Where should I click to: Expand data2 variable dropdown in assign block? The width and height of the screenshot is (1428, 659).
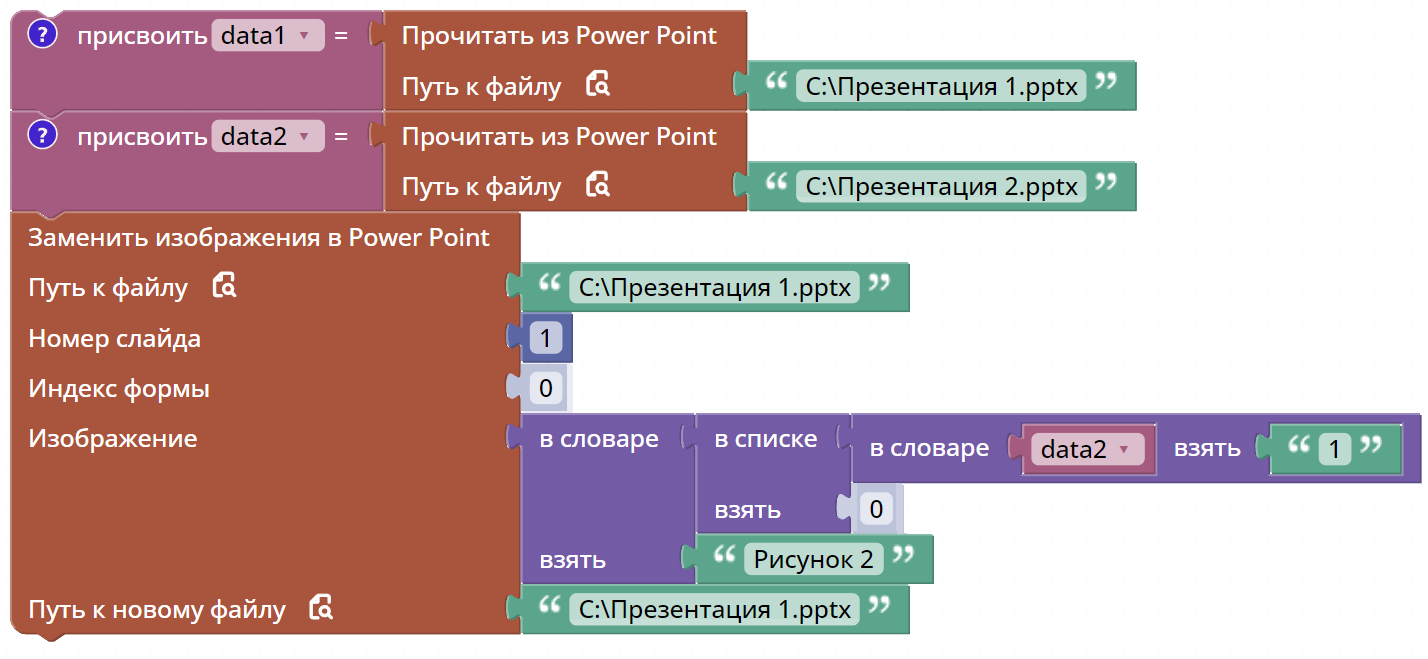[x=268, y=136]
